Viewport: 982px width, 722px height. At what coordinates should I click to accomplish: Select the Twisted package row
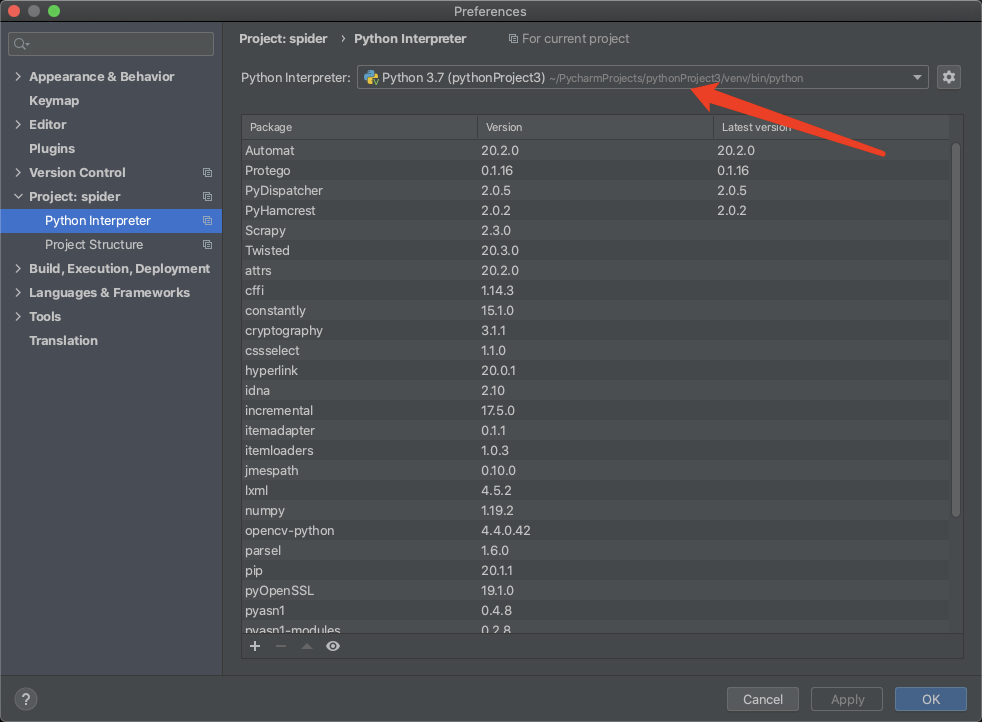pyautogui.click(x=596, y=250)
